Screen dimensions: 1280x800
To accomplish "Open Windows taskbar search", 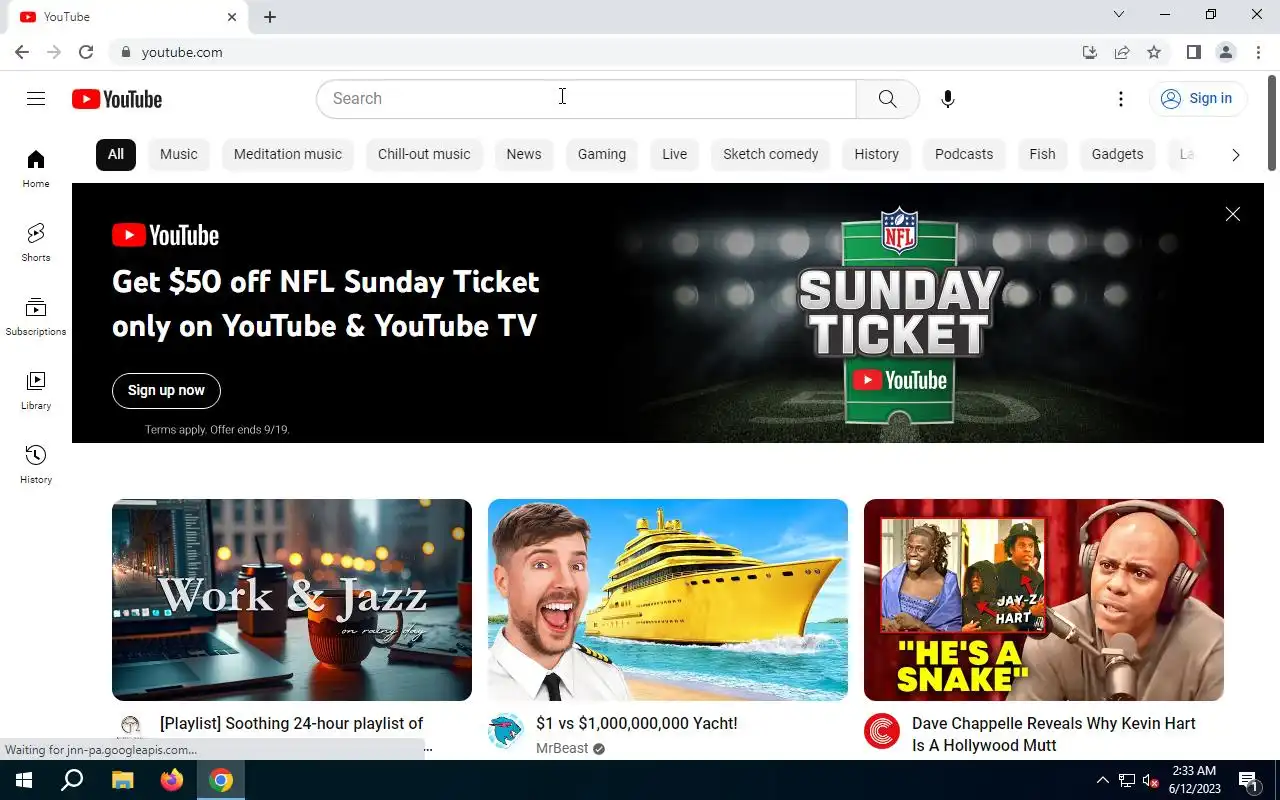I will click(72, 780).
